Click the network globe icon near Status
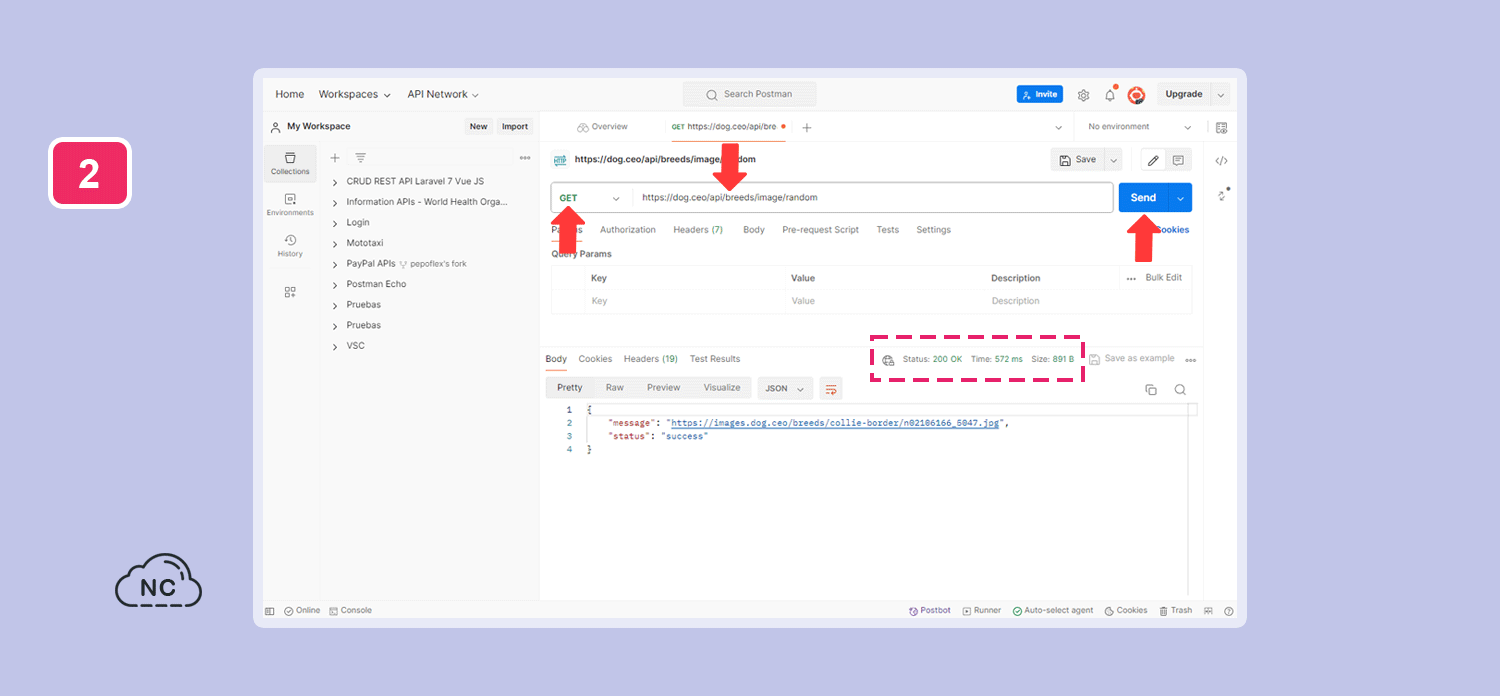 point(888,360)
